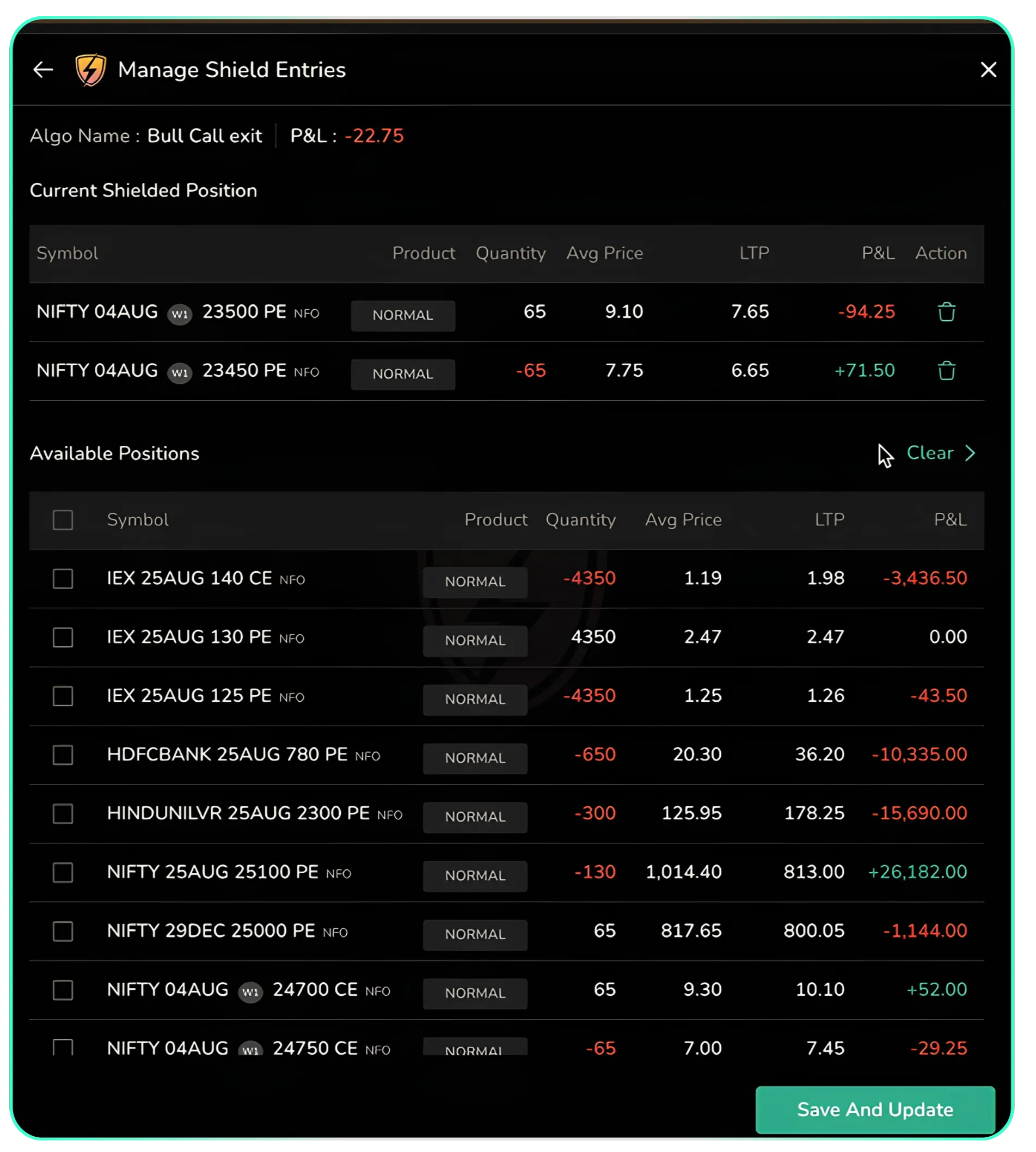Click the Bull Call exit algo name
This screenshot has width=1036, height=1152.
pos(205,136)
